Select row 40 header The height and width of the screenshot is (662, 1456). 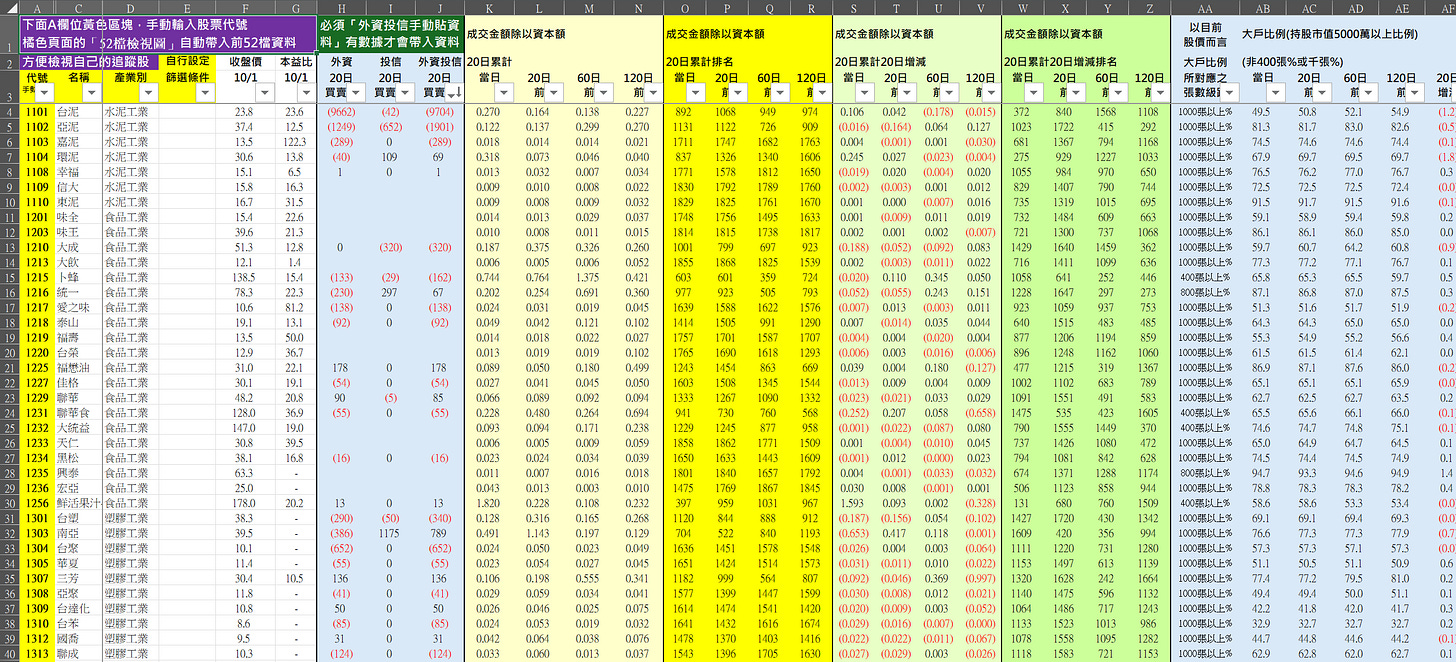point(9,654)
